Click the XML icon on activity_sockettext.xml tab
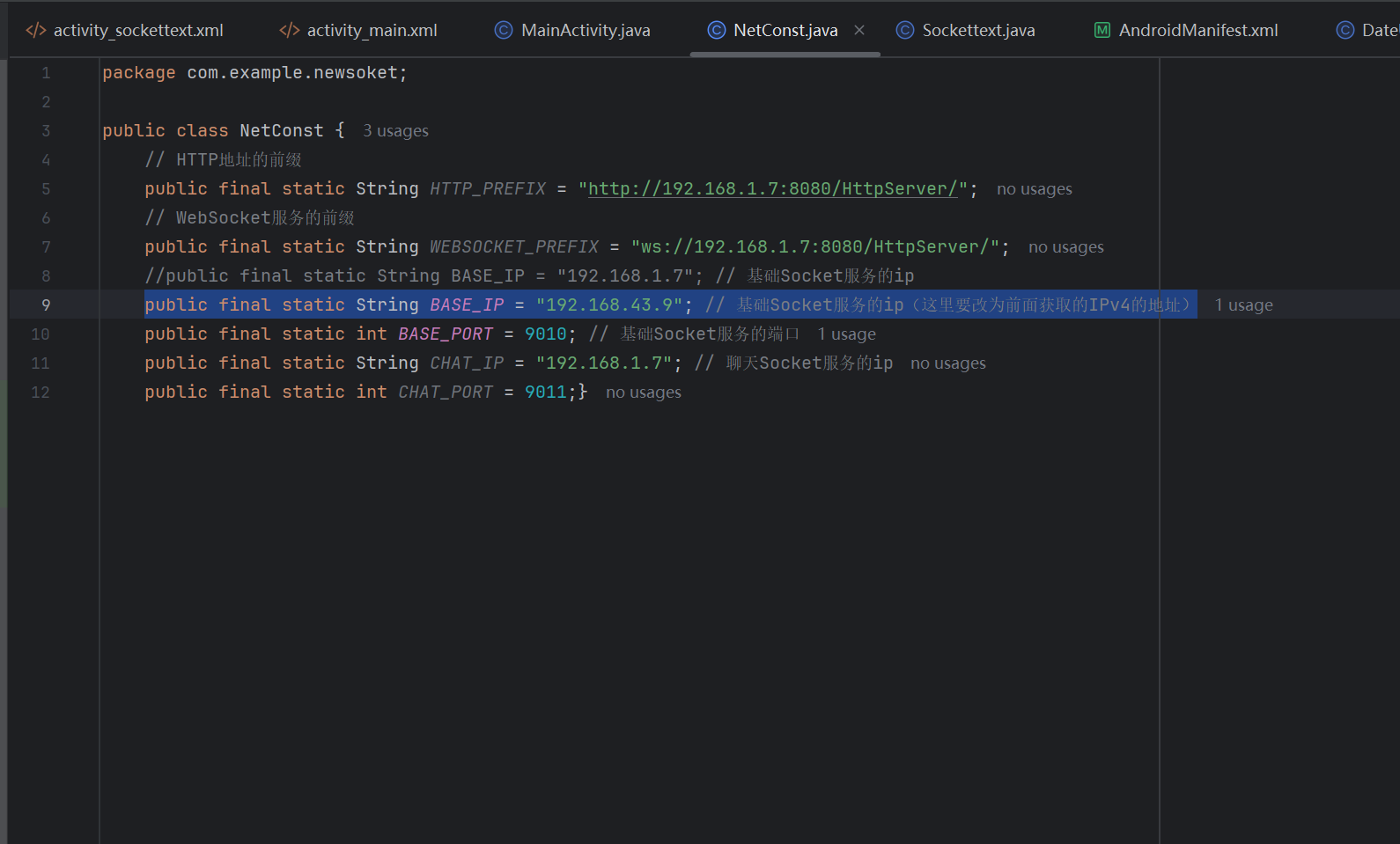 click(36, 31)
